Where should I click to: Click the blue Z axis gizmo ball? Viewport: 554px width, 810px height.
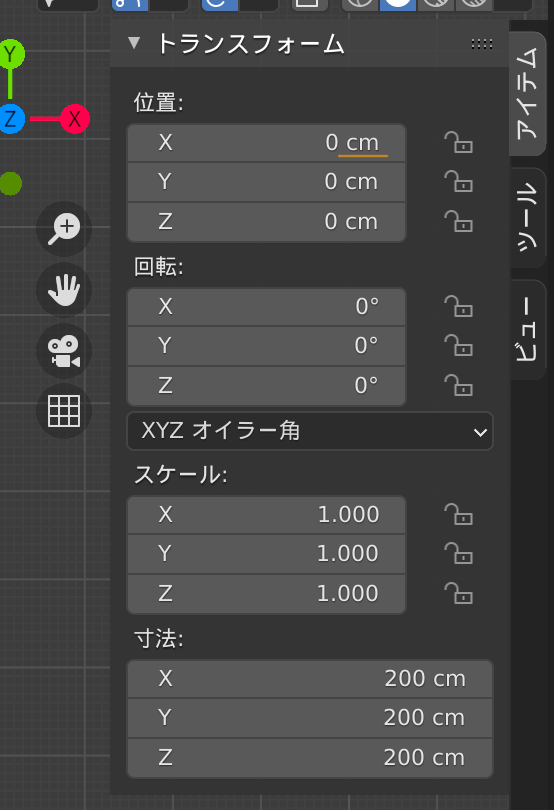(10, 119)
